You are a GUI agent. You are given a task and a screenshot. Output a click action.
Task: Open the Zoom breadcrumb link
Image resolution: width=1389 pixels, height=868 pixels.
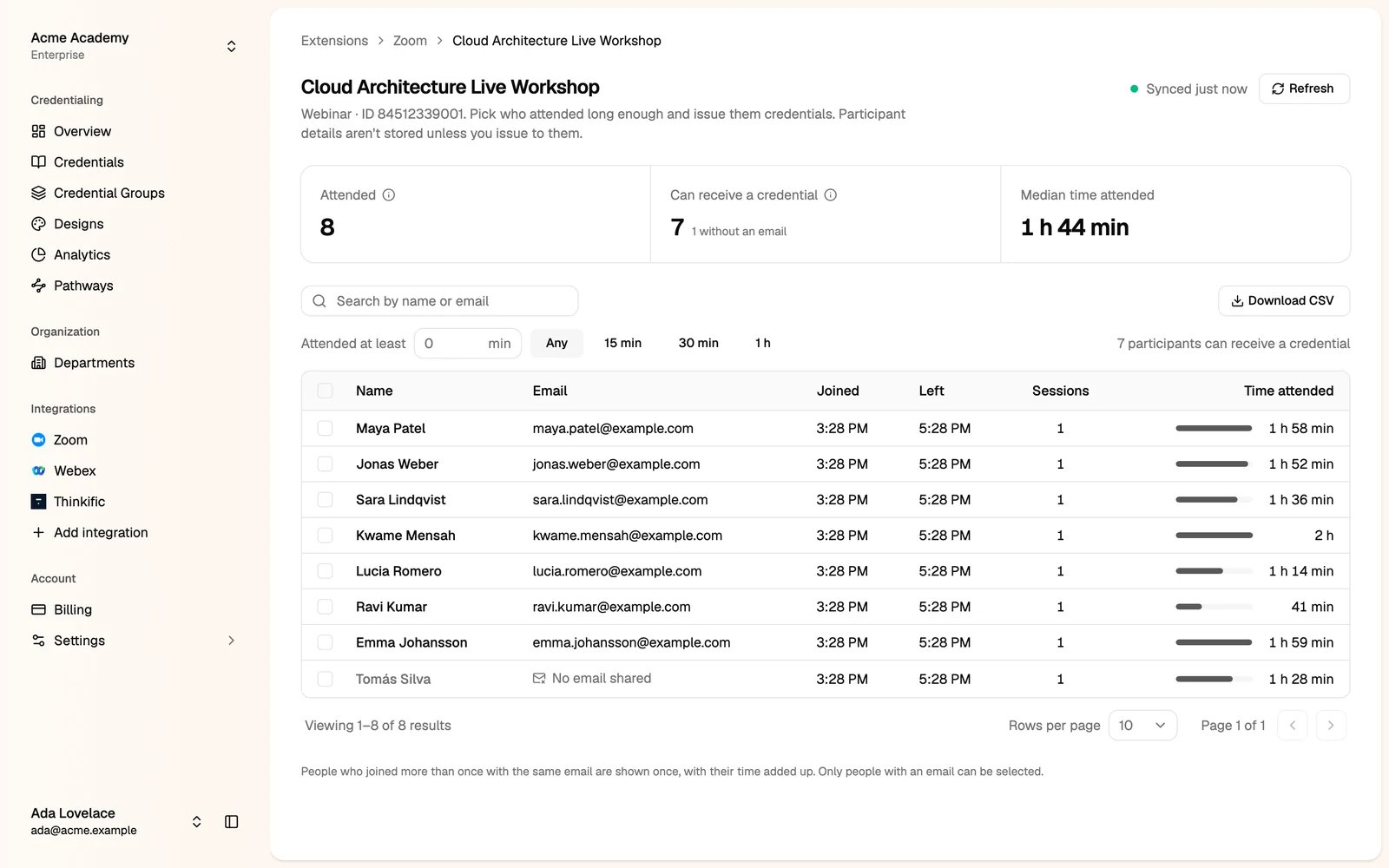tap(410, 41)
